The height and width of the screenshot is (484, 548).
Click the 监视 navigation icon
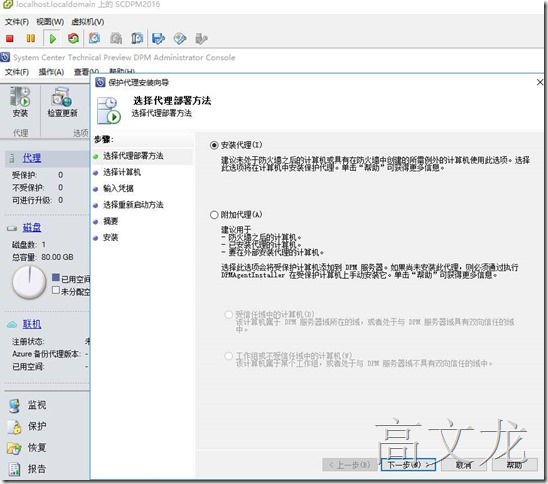click(14, 405)
